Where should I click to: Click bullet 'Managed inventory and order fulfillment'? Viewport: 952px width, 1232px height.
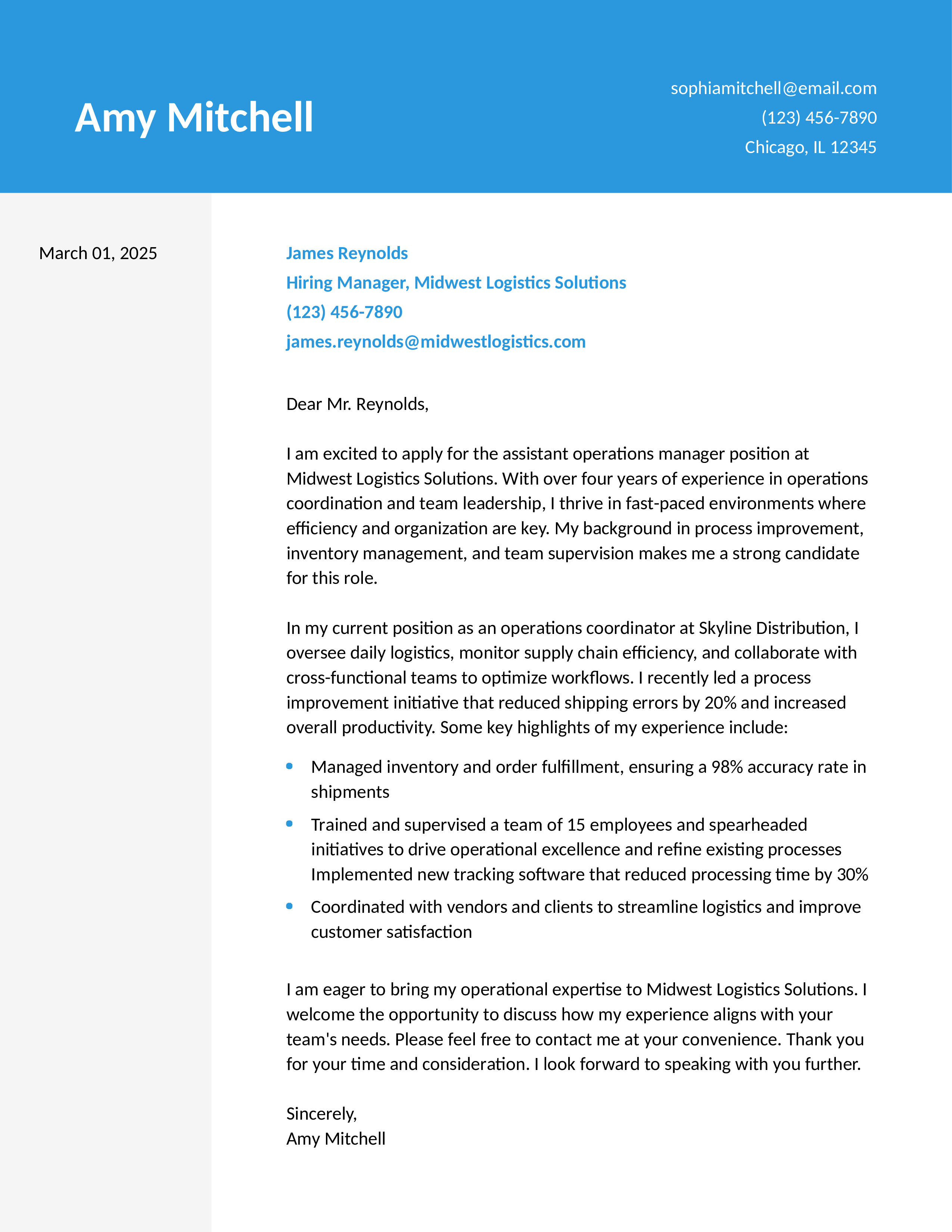coord(588,779)
